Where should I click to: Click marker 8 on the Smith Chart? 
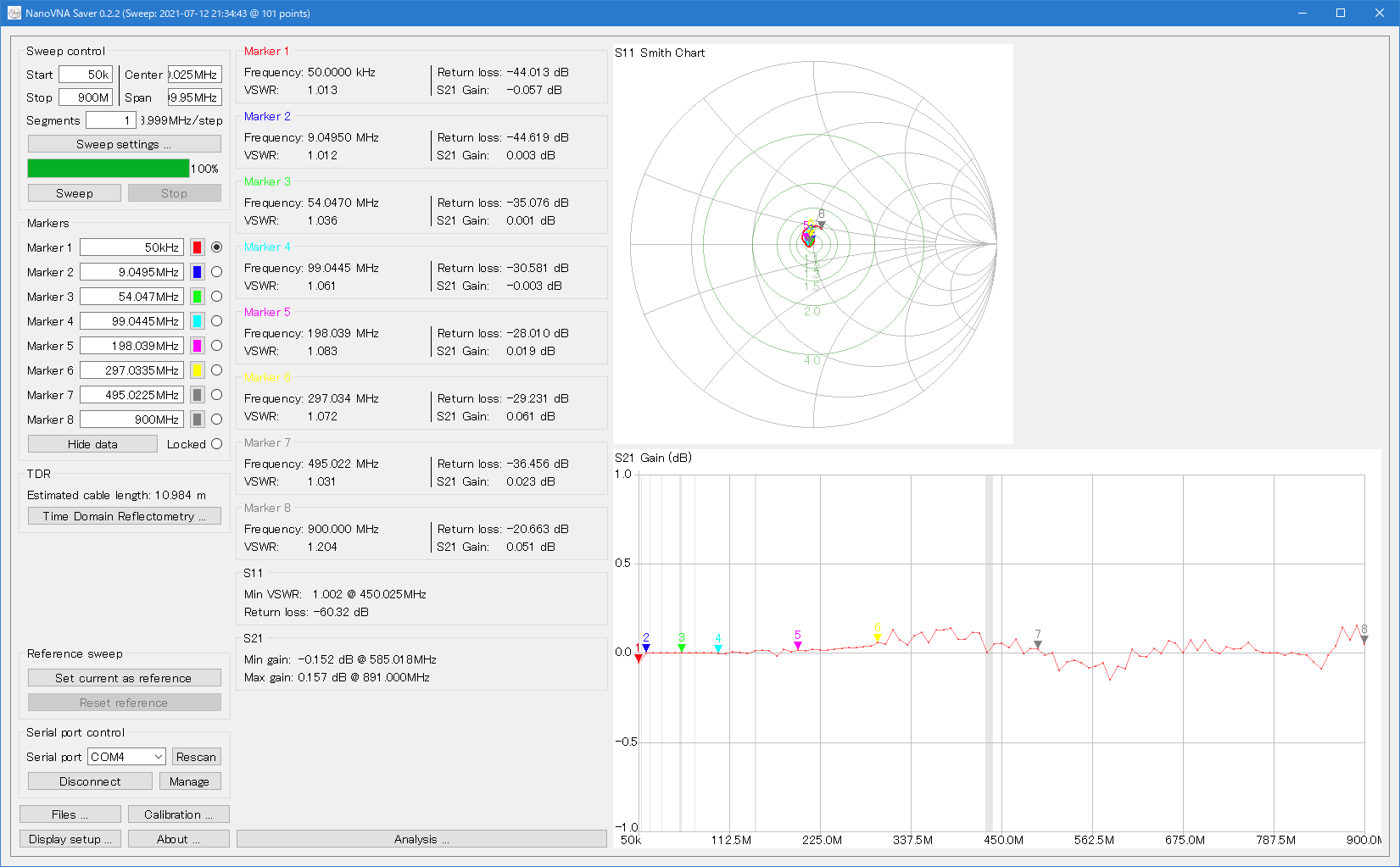(x=821, y=225)
